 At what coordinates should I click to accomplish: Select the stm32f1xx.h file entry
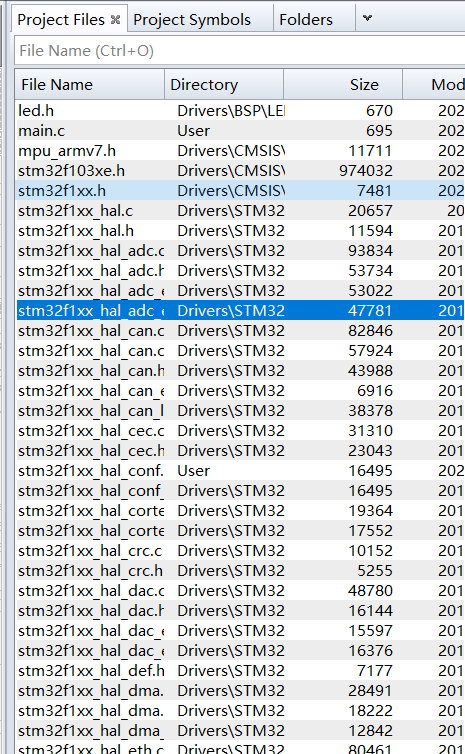[x=240, y=191]
